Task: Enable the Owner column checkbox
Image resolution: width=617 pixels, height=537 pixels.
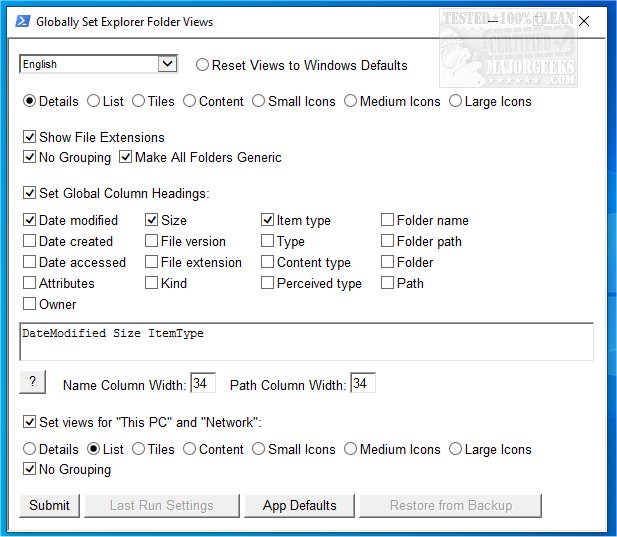Action: (30, 304)
